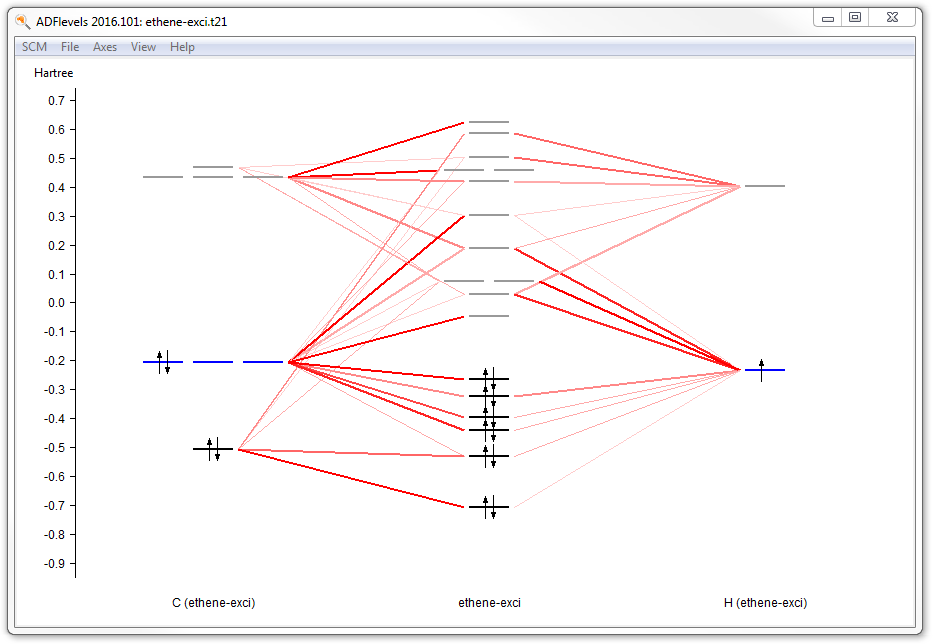Open the View menu
Screen dimensions: 933x644
(x=143, y=47)
